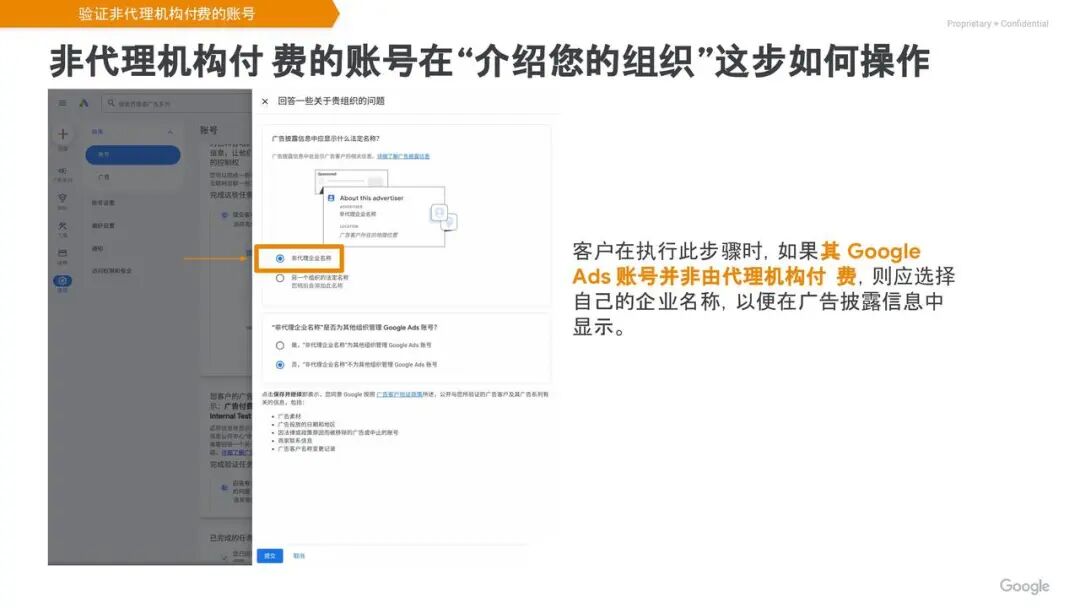
Task: Select the last sidebar menu item
Action: [112, 271]
